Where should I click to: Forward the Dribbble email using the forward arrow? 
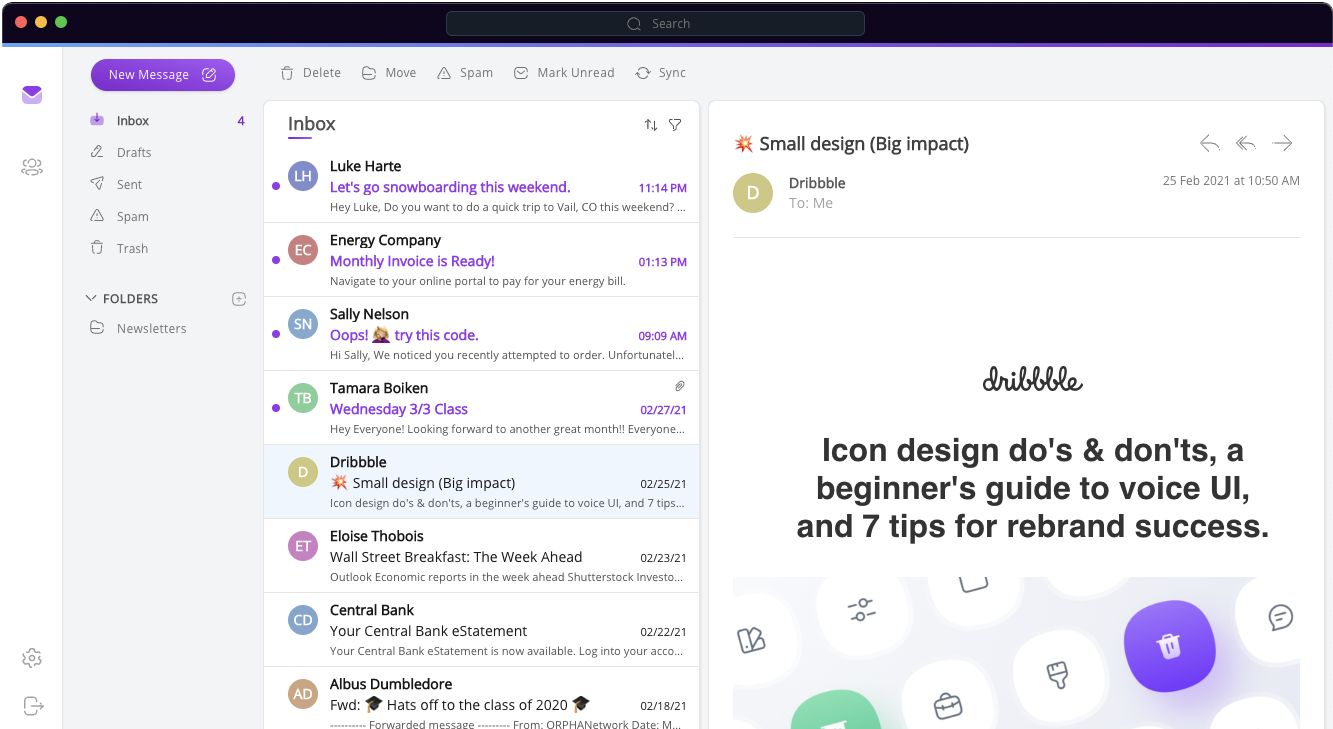point(1283,143)
